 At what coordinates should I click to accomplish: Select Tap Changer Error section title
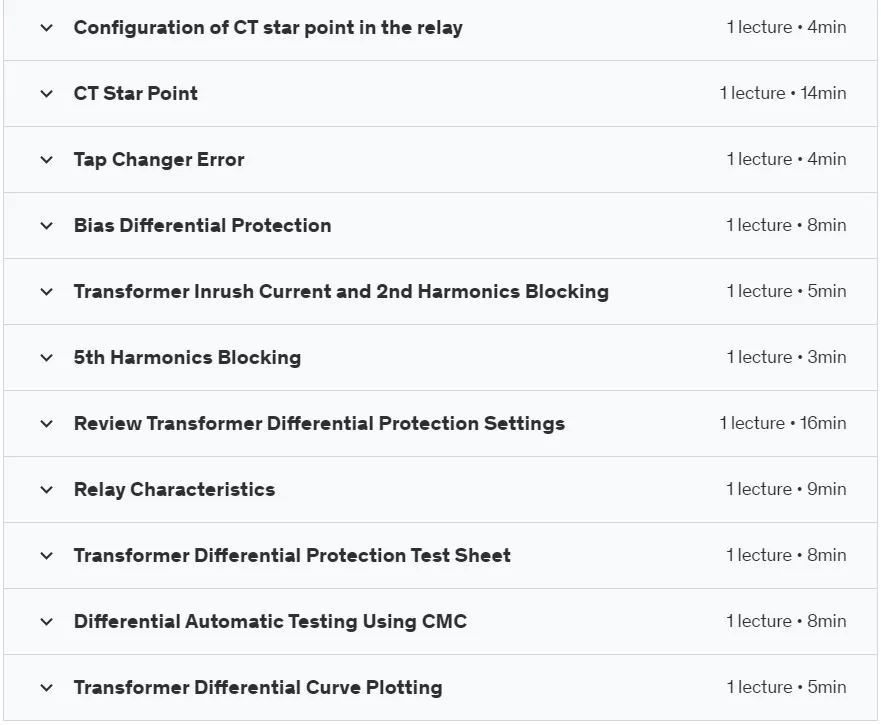159,160
